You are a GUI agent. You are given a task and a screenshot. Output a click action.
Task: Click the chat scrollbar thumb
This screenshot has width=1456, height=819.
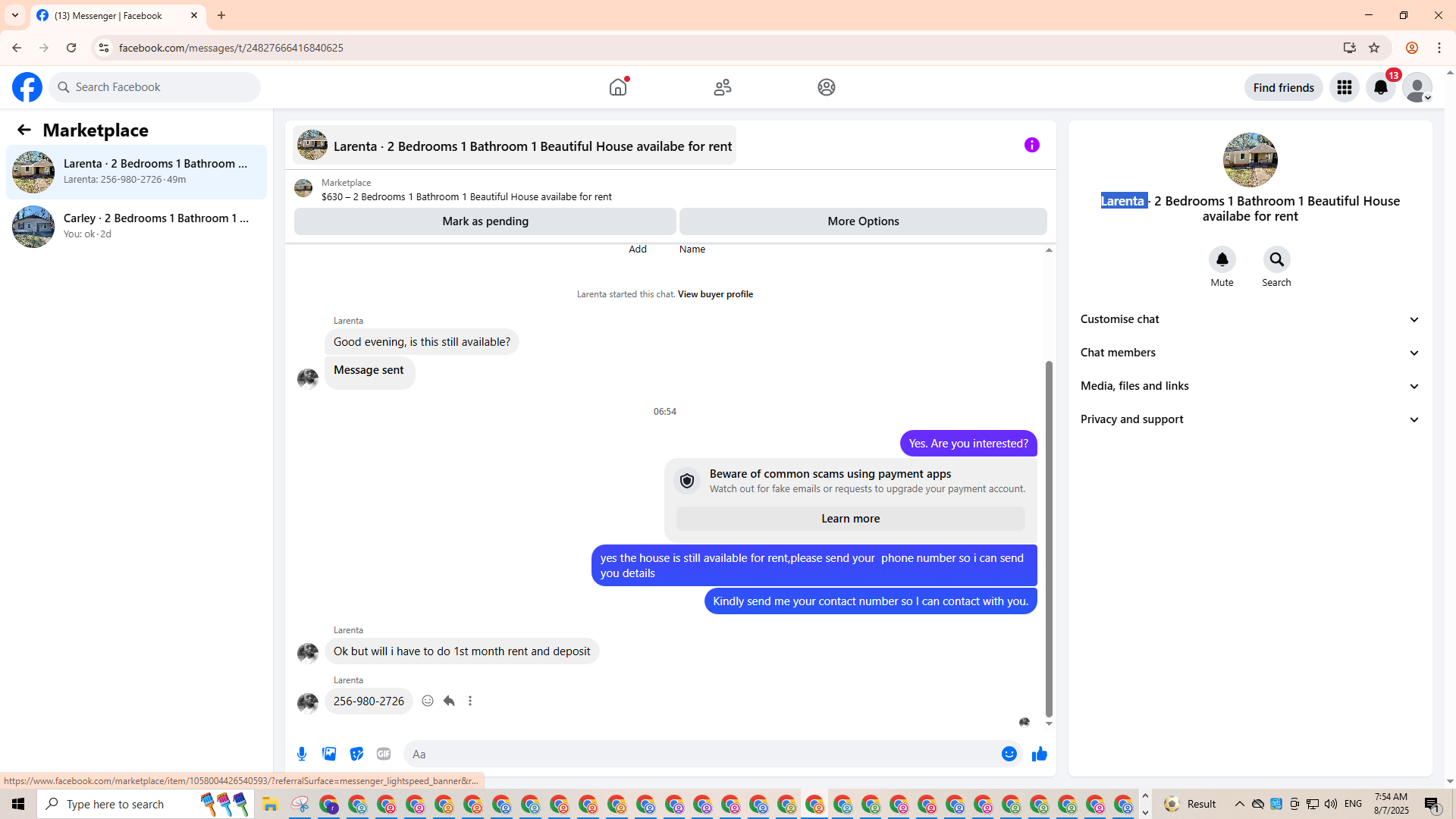click(x=1049, y=538)
